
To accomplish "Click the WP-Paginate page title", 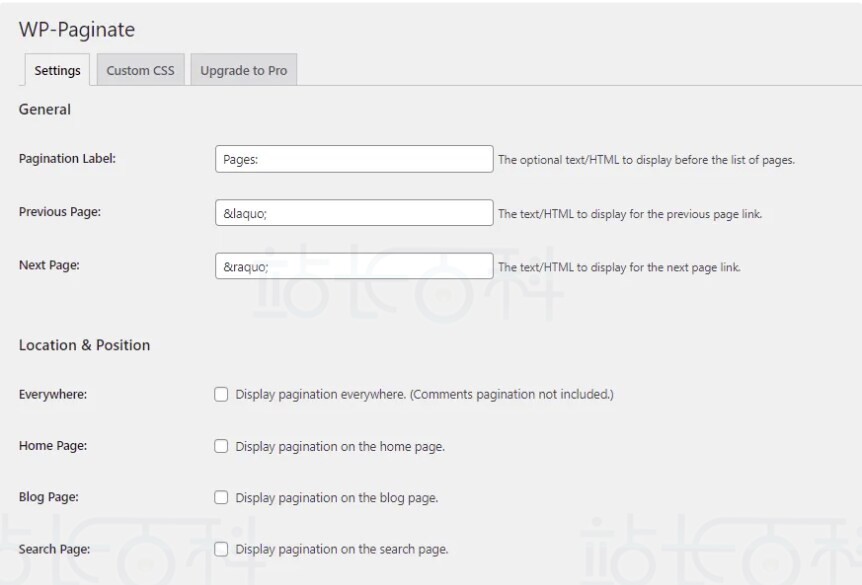I will coord(77,29).
